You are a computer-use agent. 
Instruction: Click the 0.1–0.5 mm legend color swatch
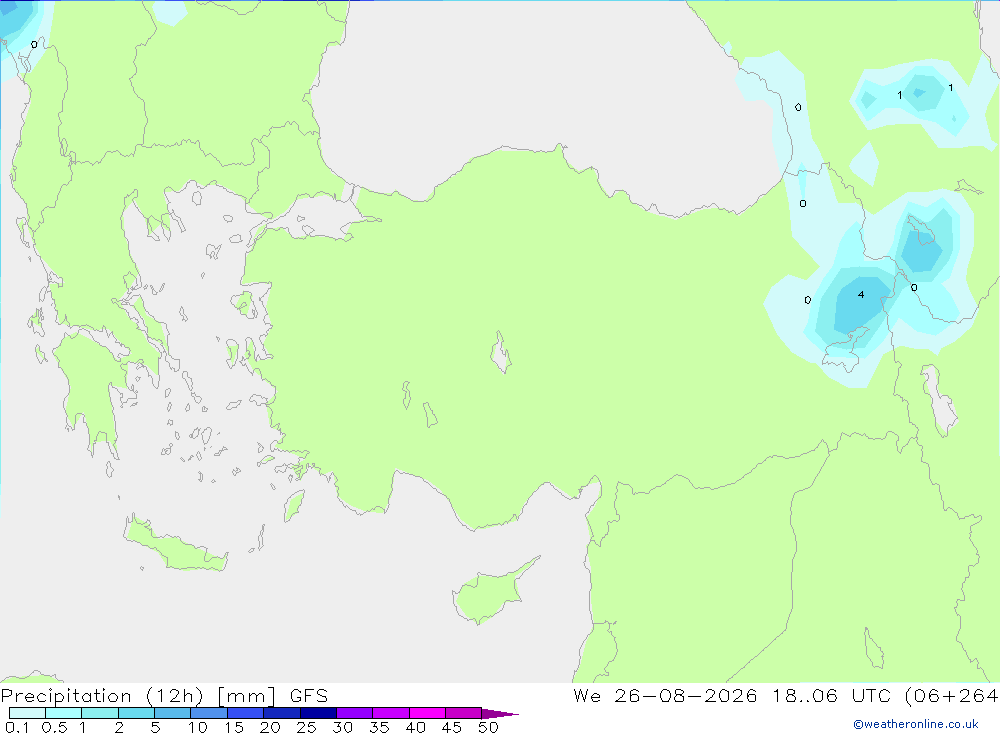pyautogui.click(x=27, y=713)
